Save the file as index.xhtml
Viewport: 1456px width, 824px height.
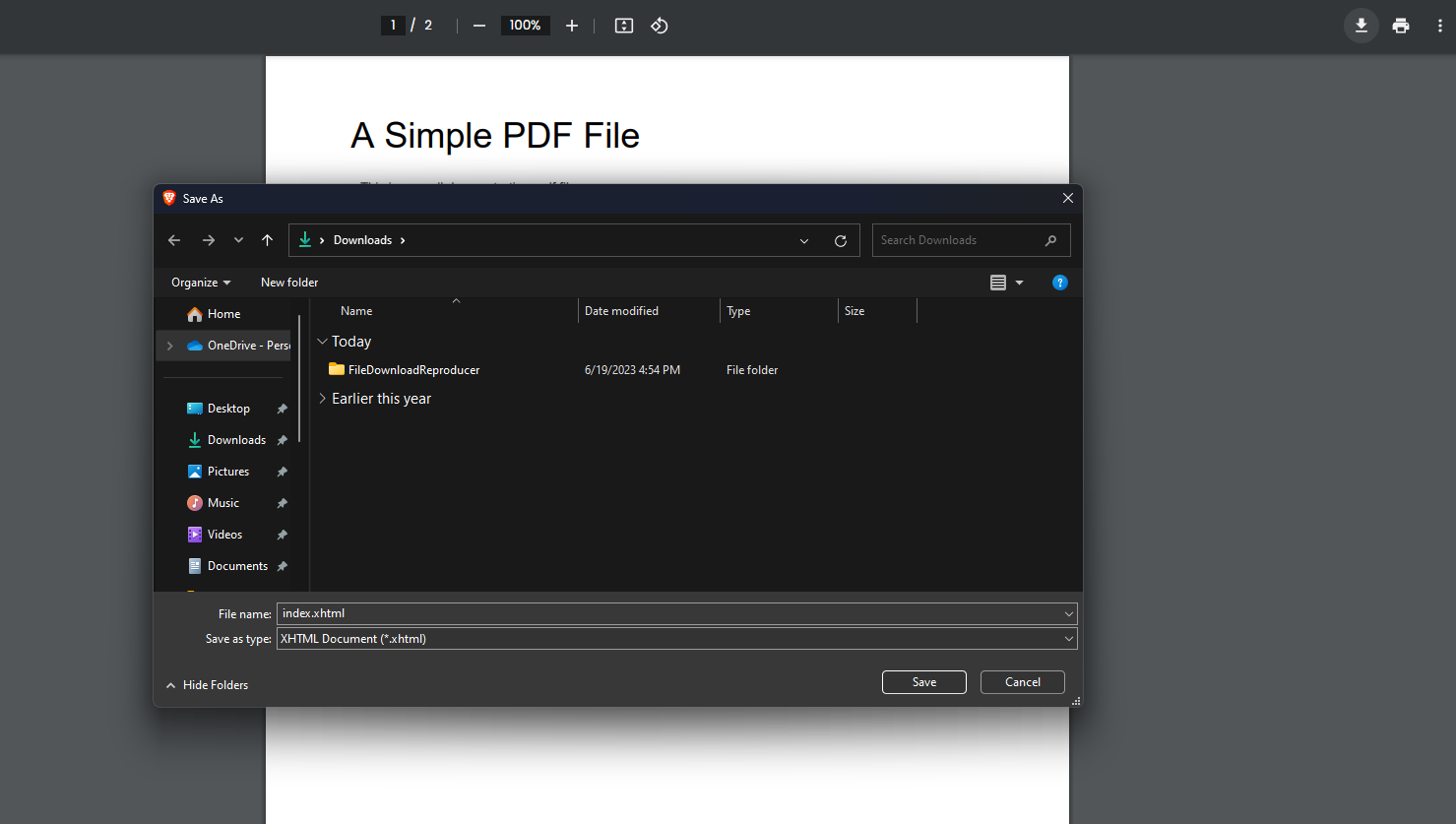923,681
